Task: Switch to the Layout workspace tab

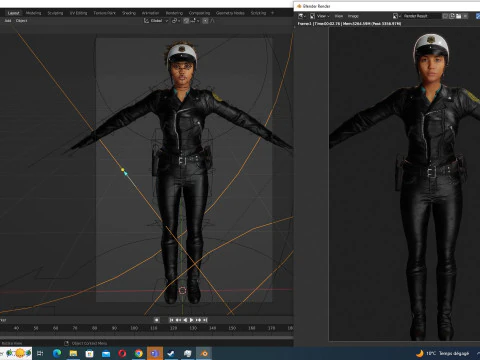Action: pyautogui.click(x=13, y=13)
